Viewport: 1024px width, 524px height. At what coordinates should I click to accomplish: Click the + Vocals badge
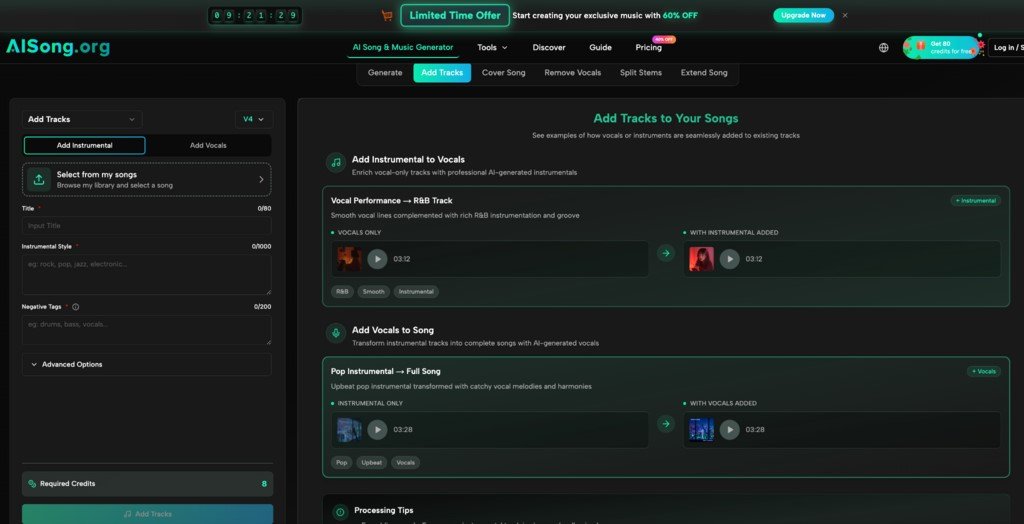[x=984, y=371]
